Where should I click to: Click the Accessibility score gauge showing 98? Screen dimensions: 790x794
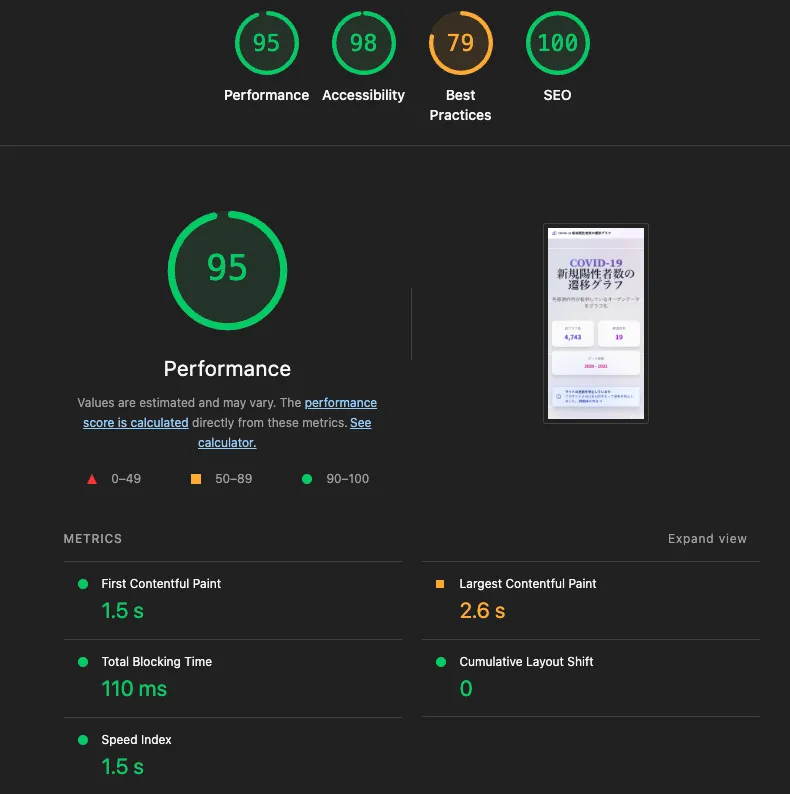[x=363, y=43]
